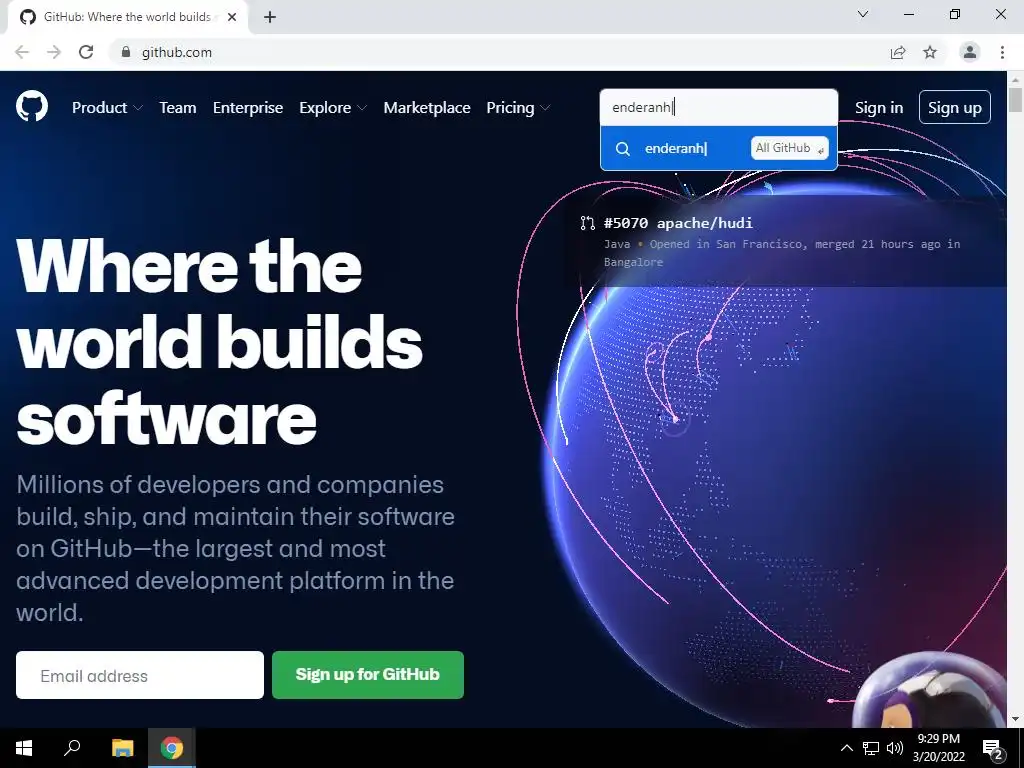Open the #5070 apache/hudi pull request
Image resolution: width=1024 pixels, height=768 pixels.
[x=678, y=223]
